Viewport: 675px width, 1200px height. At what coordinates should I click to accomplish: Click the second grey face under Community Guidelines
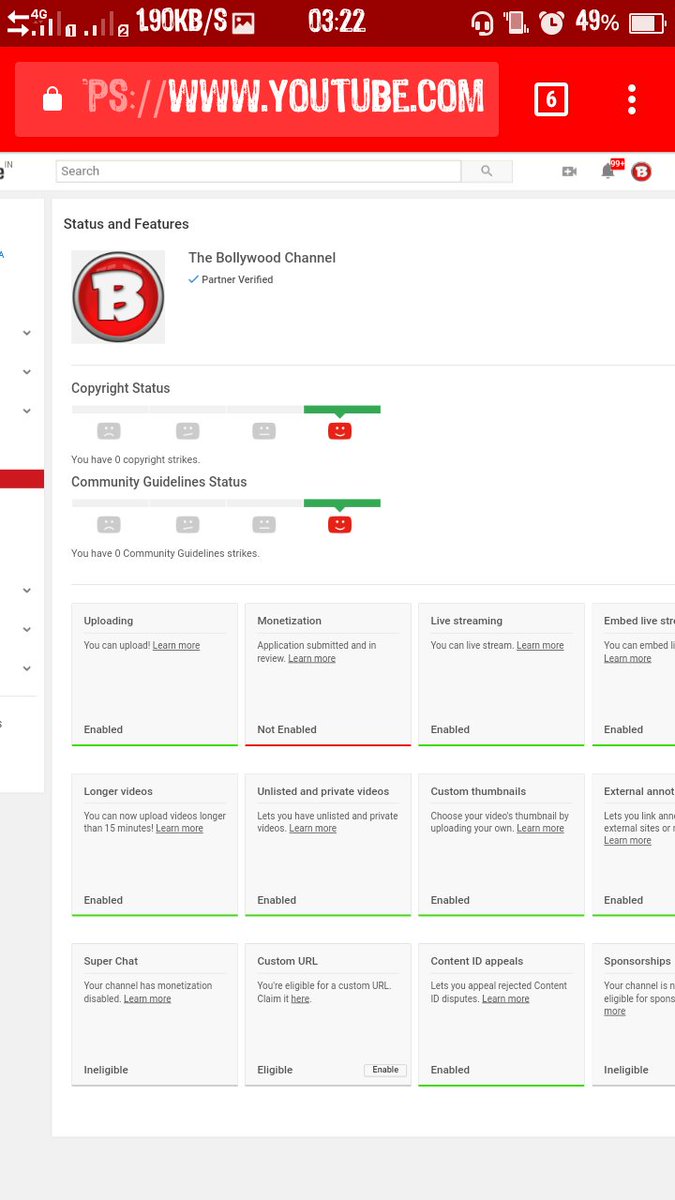pyautogui.click(x=188, y=524)
